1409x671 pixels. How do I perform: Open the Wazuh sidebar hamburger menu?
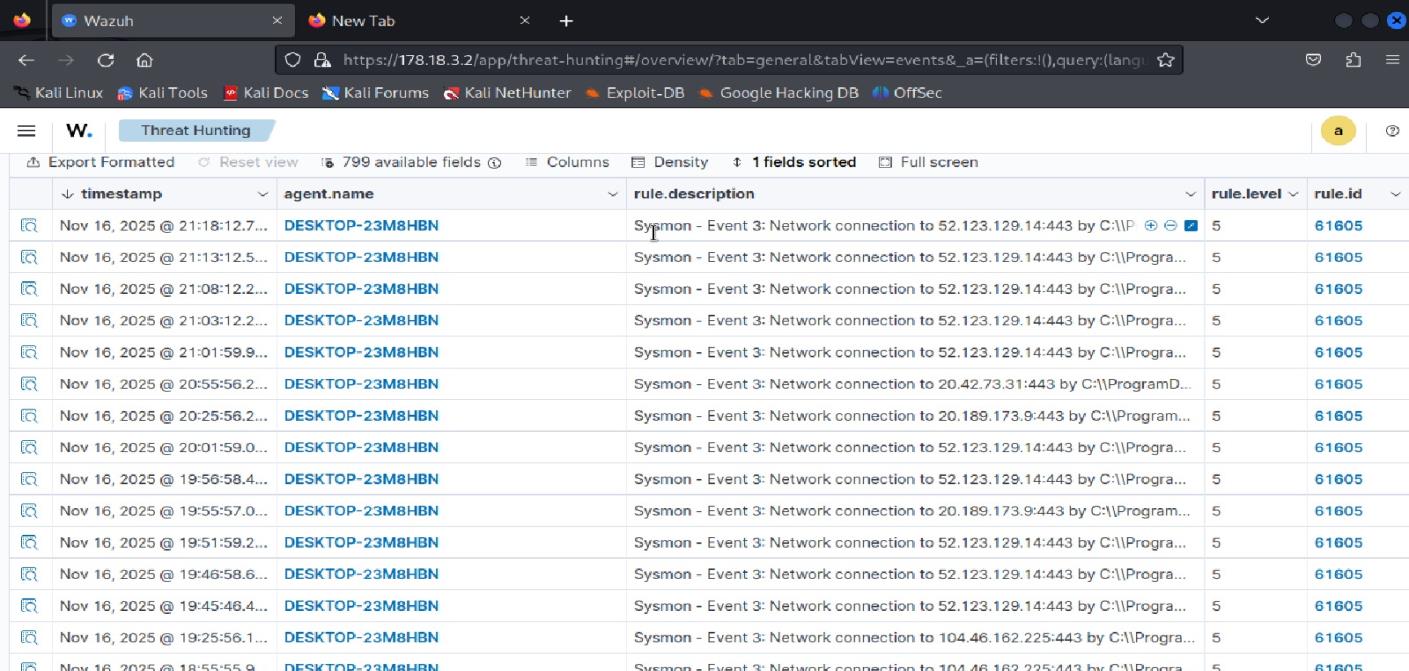[26, 130]
